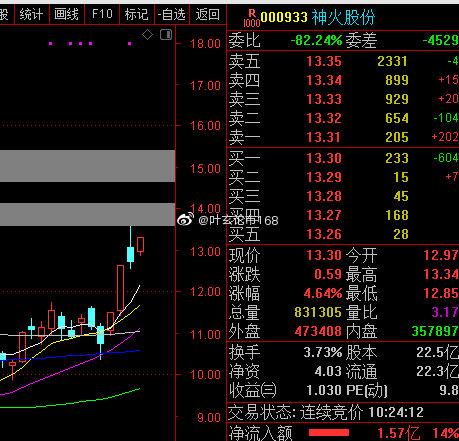The image size is (459, 441).
Task: Select 卖五 price 13.35
Action: click(x=324, y=61)
